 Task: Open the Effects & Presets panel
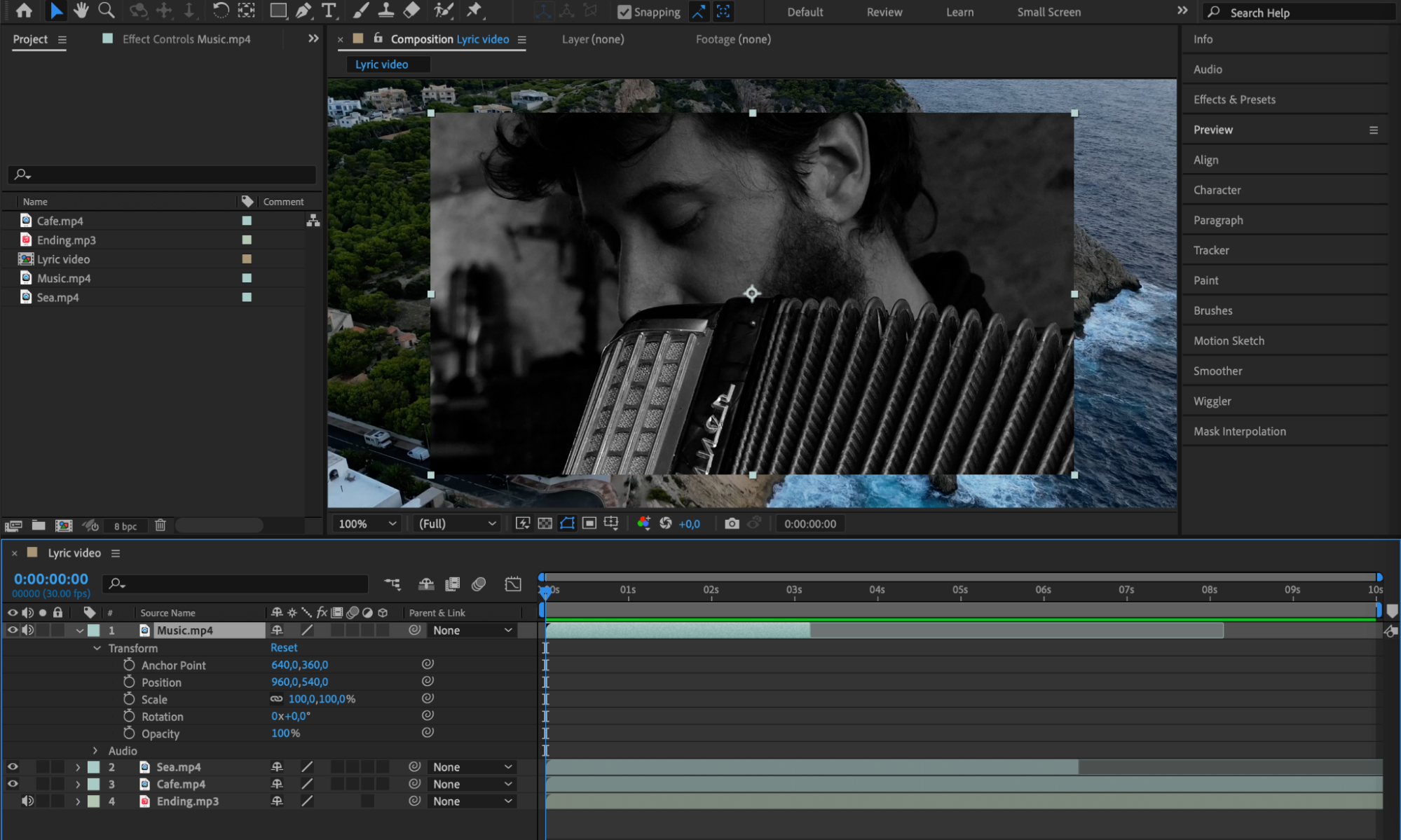point(1234,99)
